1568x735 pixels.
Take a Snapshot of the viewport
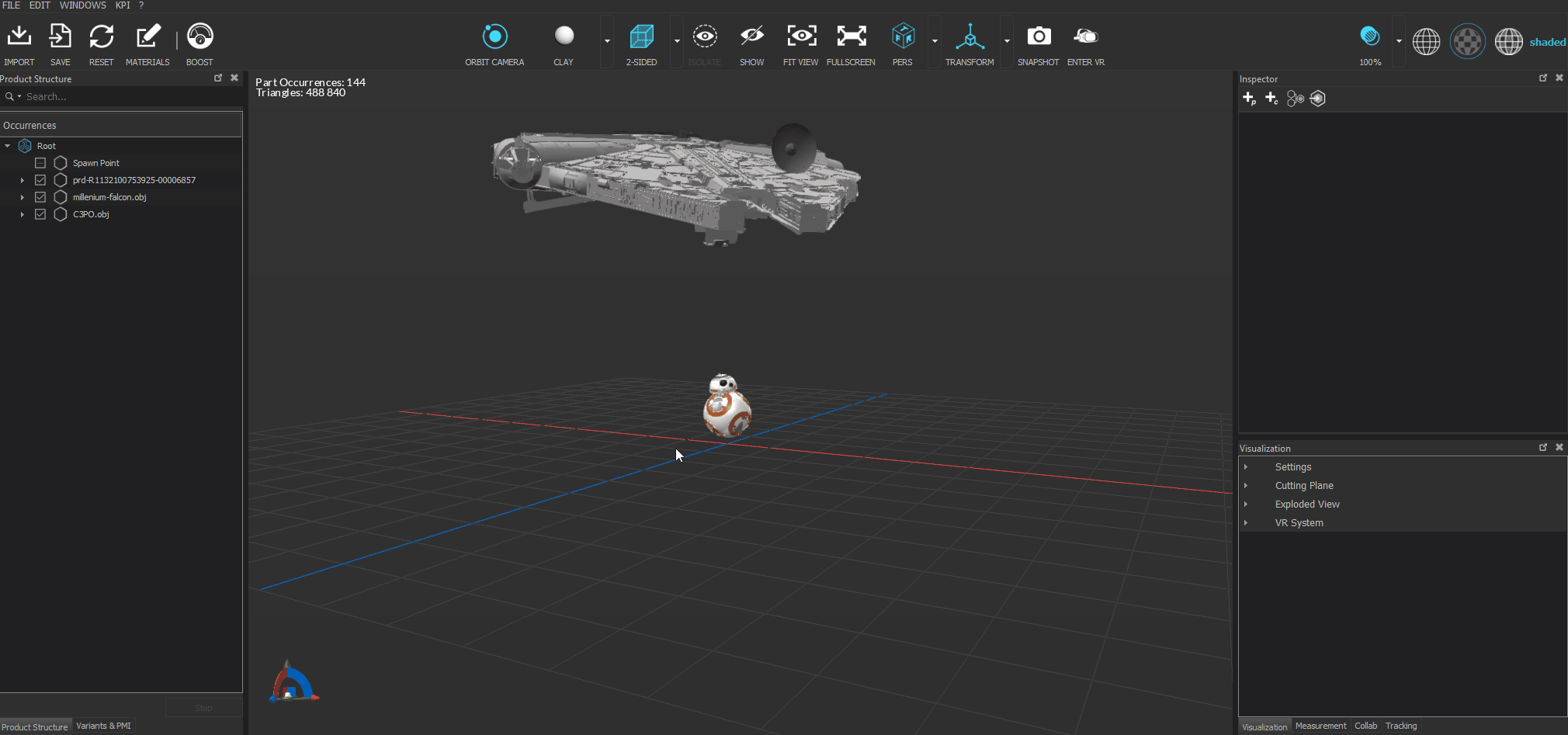coord(1039,36)
